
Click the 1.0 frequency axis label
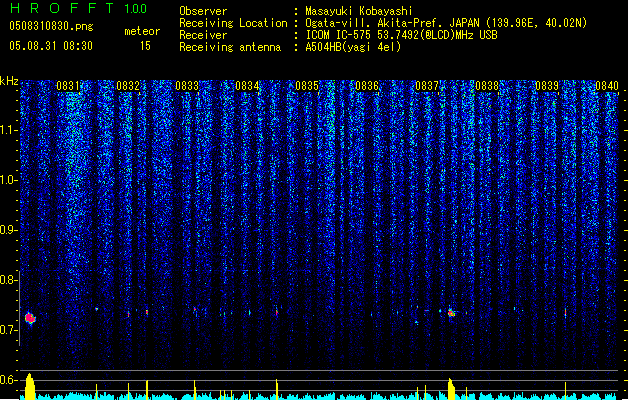[x=9, y=180]
